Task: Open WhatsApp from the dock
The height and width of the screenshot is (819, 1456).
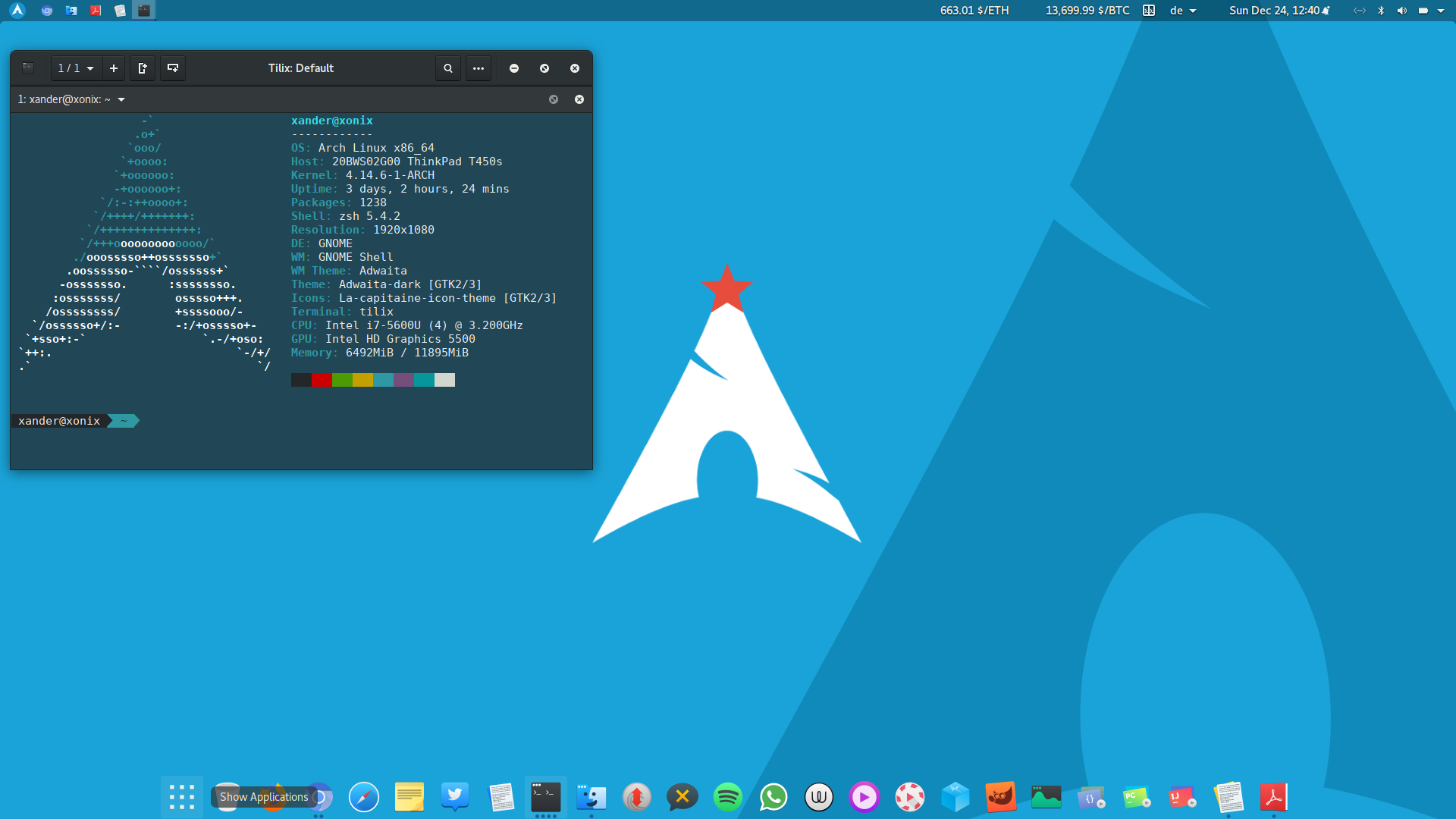Action: tap(773, 797)
